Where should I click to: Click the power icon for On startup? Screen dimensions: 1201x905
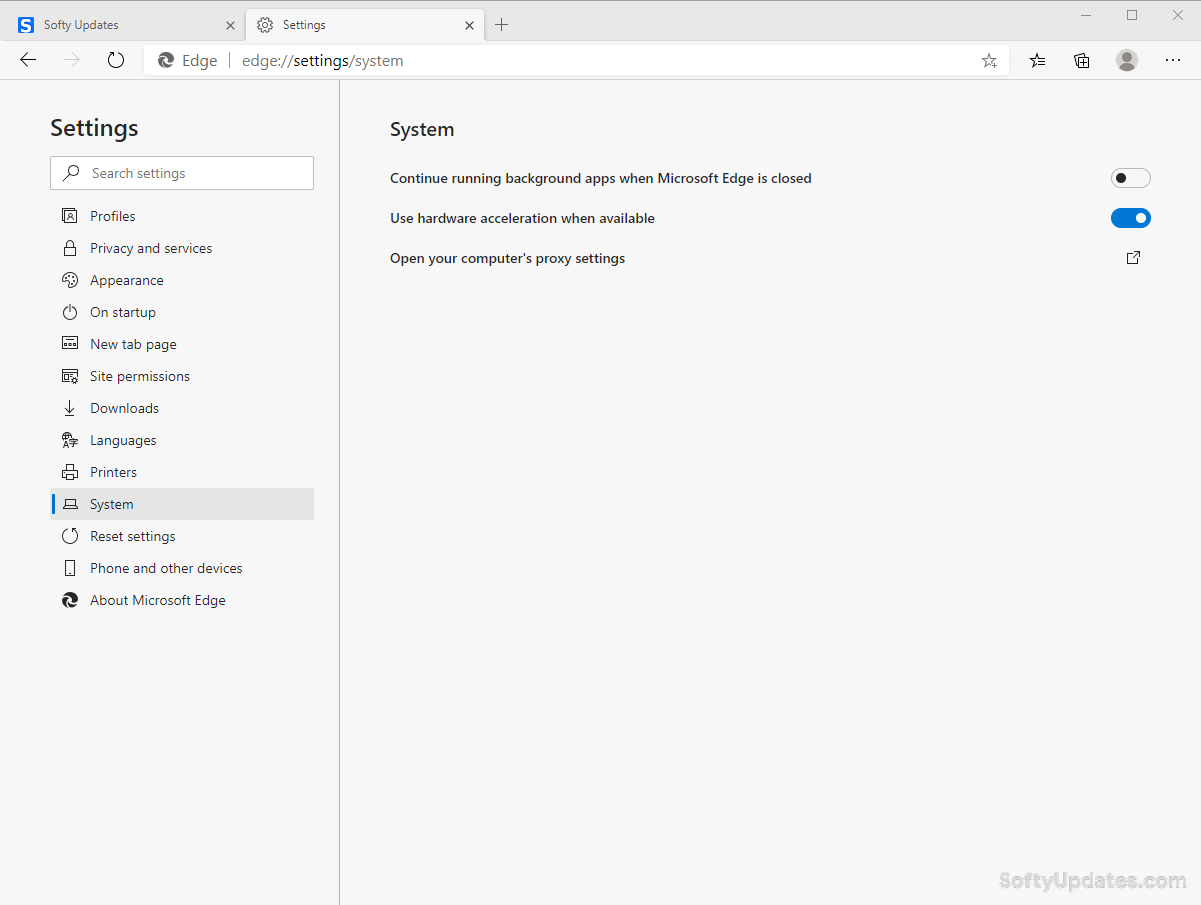pyautogui.click(x=70, y=312)
